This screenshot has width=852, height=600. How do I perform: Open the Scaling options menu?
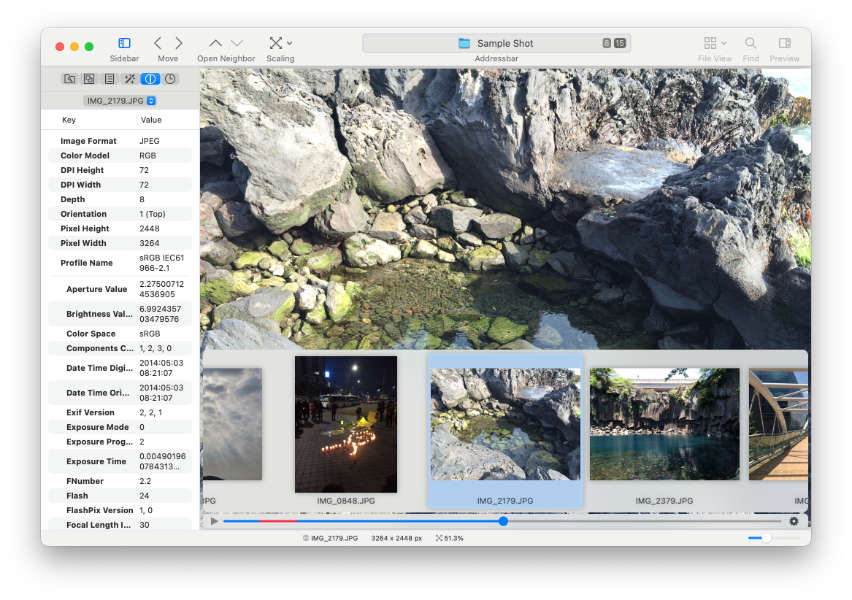pyautogui.click(x=278, y=44)
